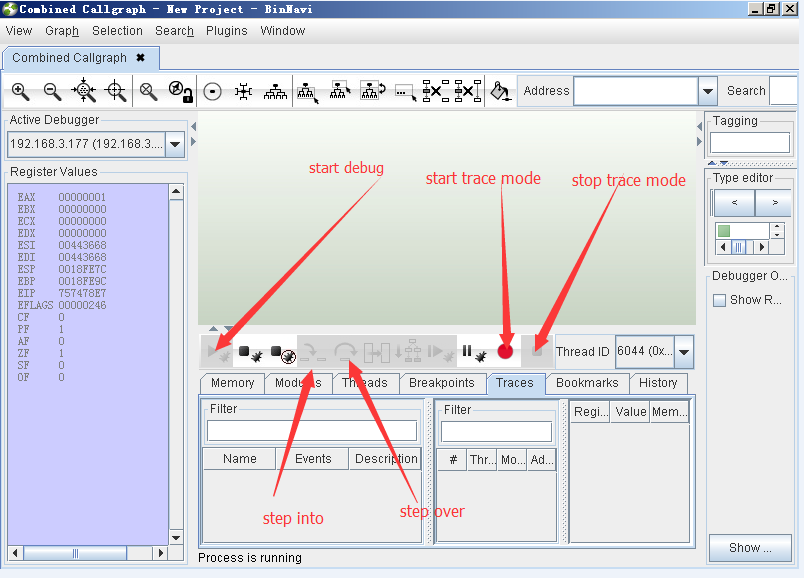Image resolution: width=804 pixels, height=578 pixels.
Task: Apply the circular graph layout
Action: (212, 92)
